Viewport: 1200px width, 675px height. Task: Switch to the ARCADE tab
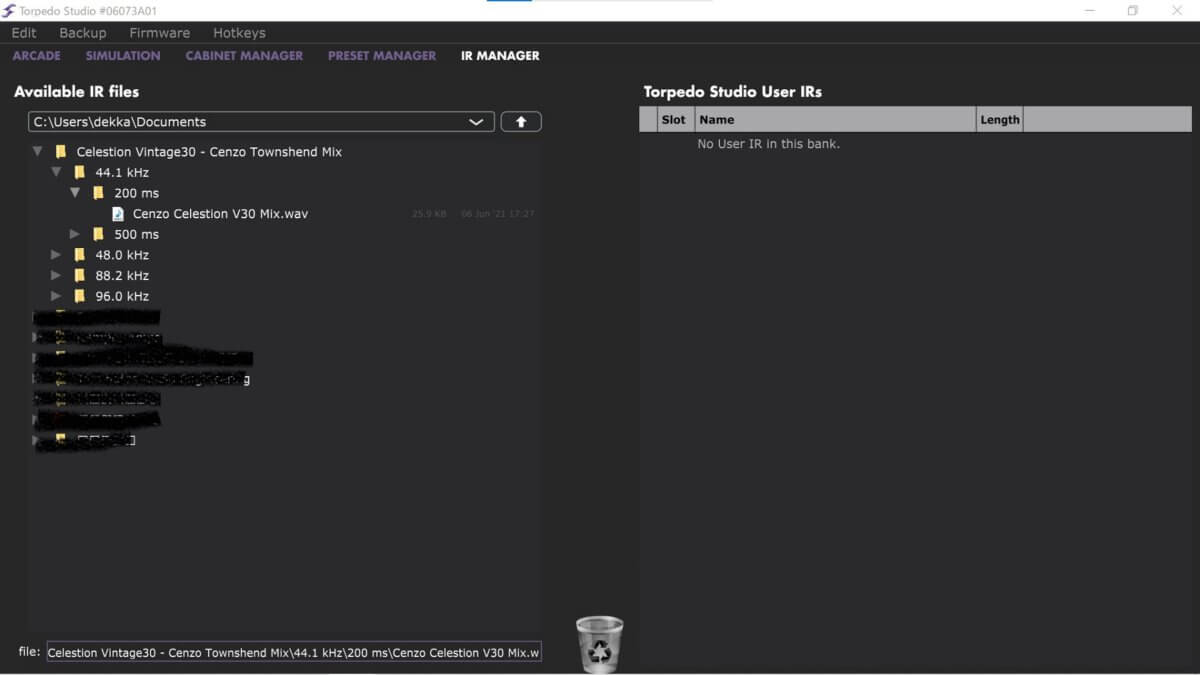[37, 56]
